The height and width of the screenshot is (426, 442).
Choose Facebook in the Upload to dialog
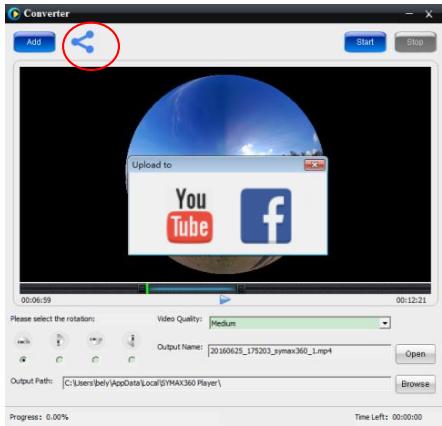click(x=266, y=216)
